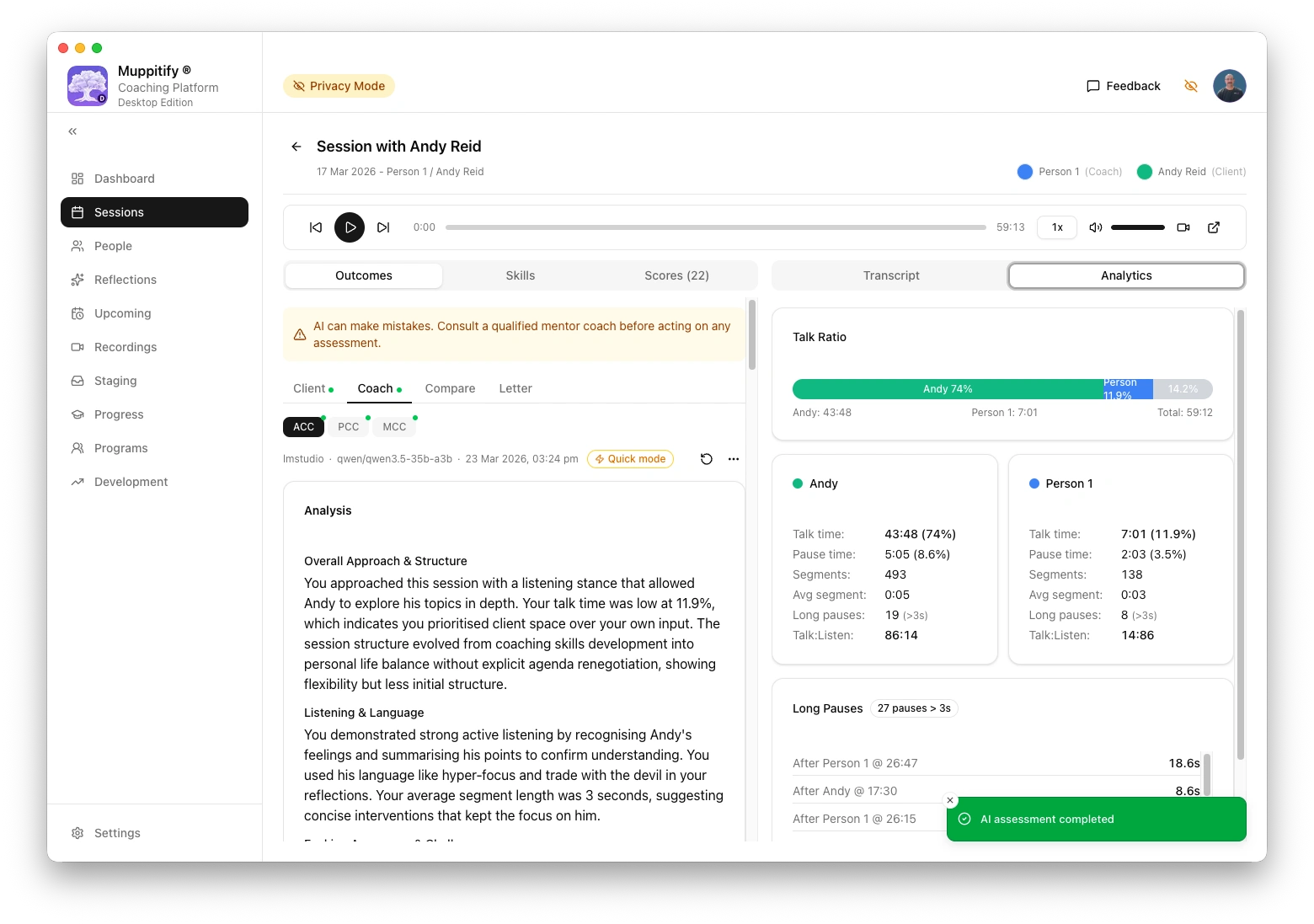Regenerate the AI assessment

707,459
